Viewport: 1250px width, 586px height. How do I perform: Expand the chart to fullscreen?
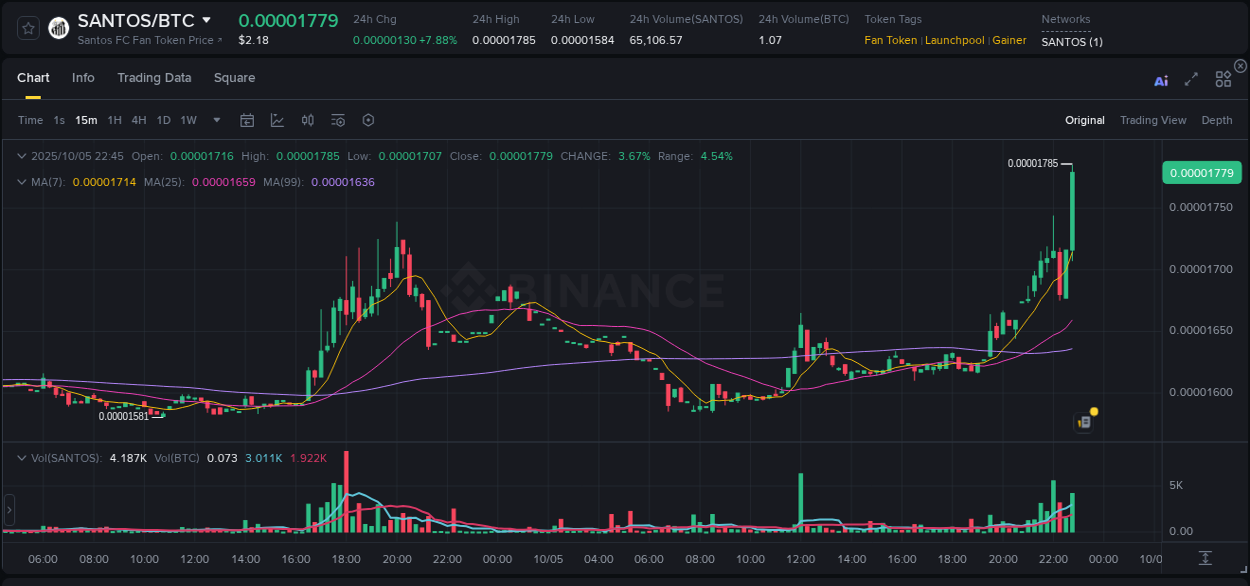tap(1191, 79)
